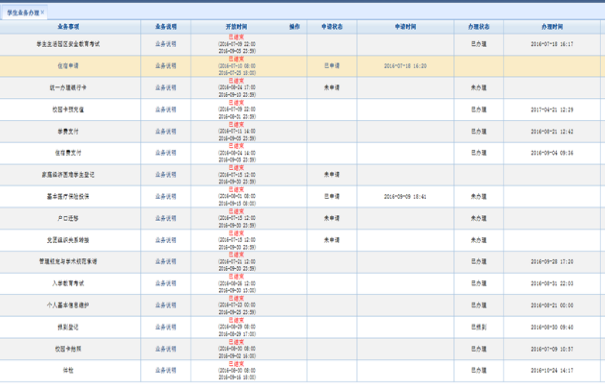The height and width of the screenshot is (389, 605).
Task: Select the 个人基本信息维护 row name
Action: click(68, 305)
